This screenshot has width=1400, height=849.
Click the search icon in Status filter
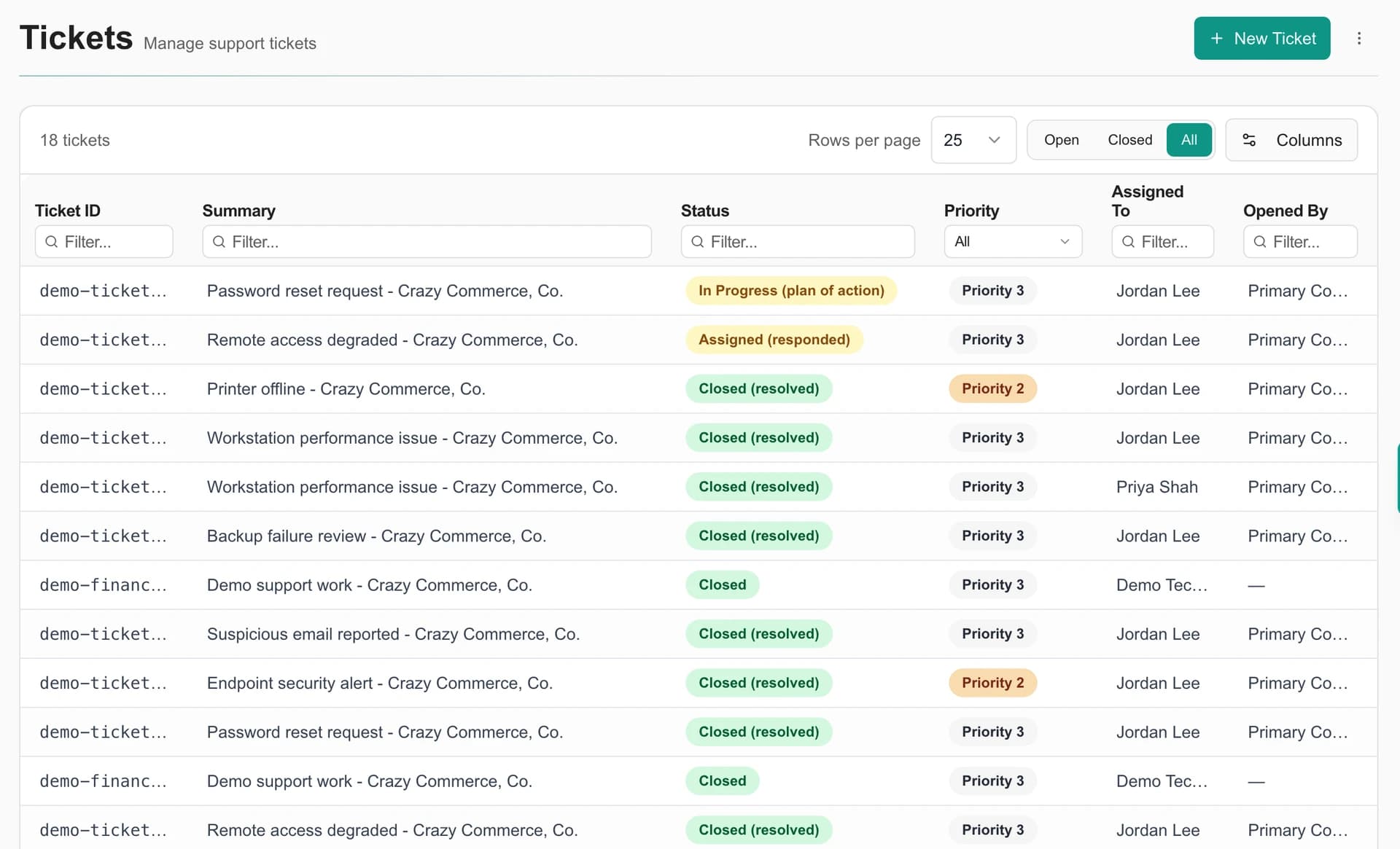pyautogui.click(x=697, y=242)
